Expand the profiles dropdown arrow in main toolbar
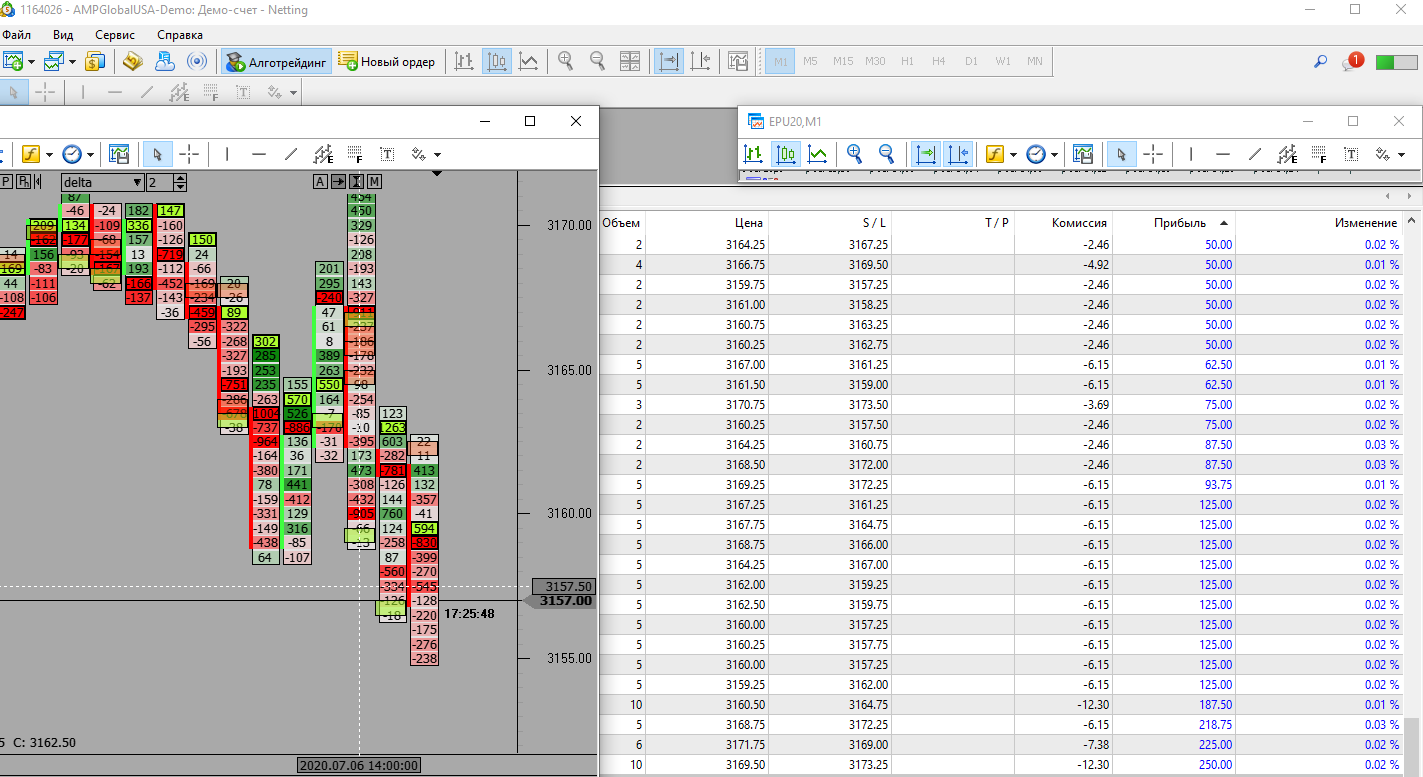This screenshot has width=1423, height=777. (x=71, y=62)
